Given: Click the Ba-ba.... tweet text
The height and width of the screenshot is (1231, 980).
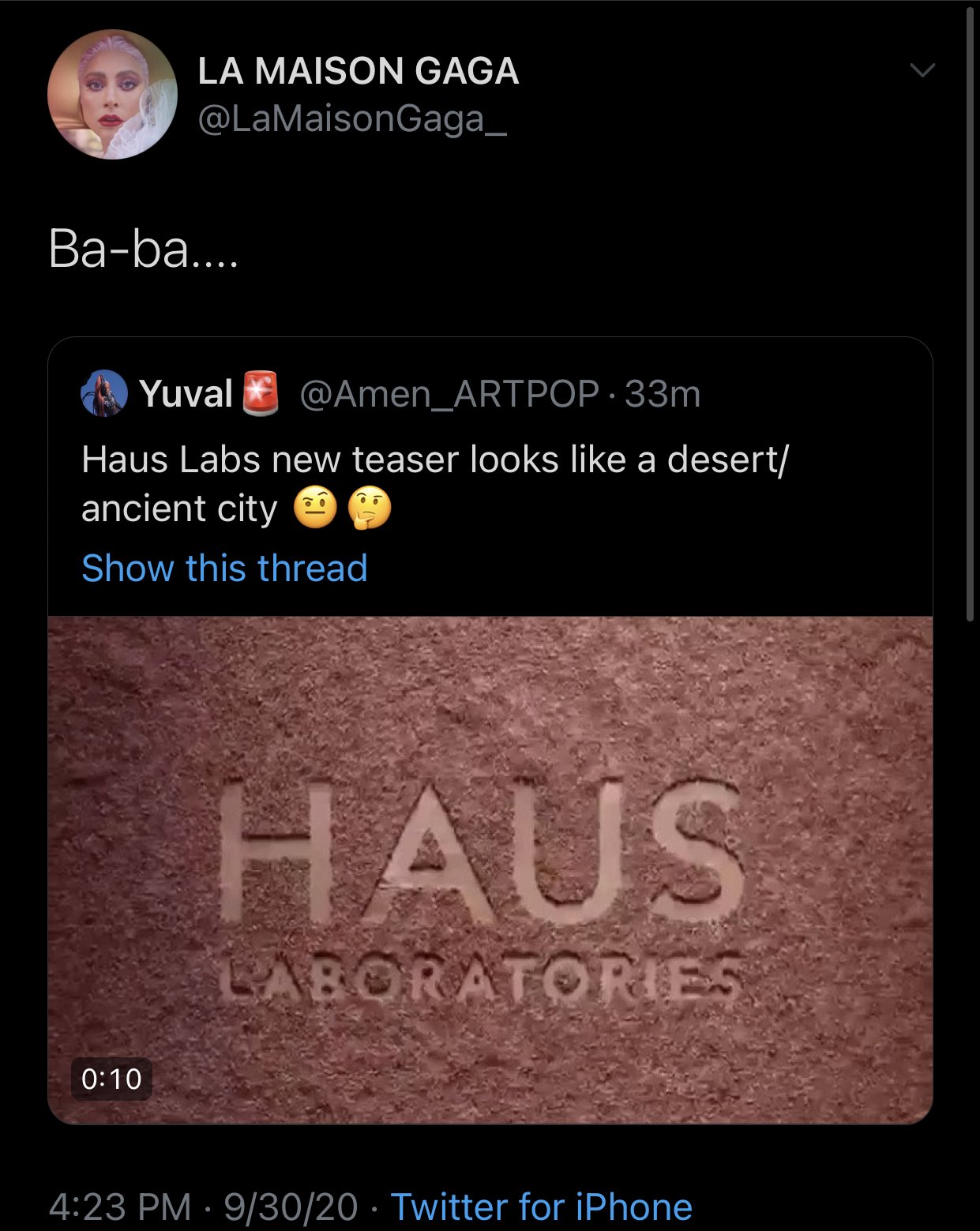Looking at the screenshot, I should pos(143,250).
